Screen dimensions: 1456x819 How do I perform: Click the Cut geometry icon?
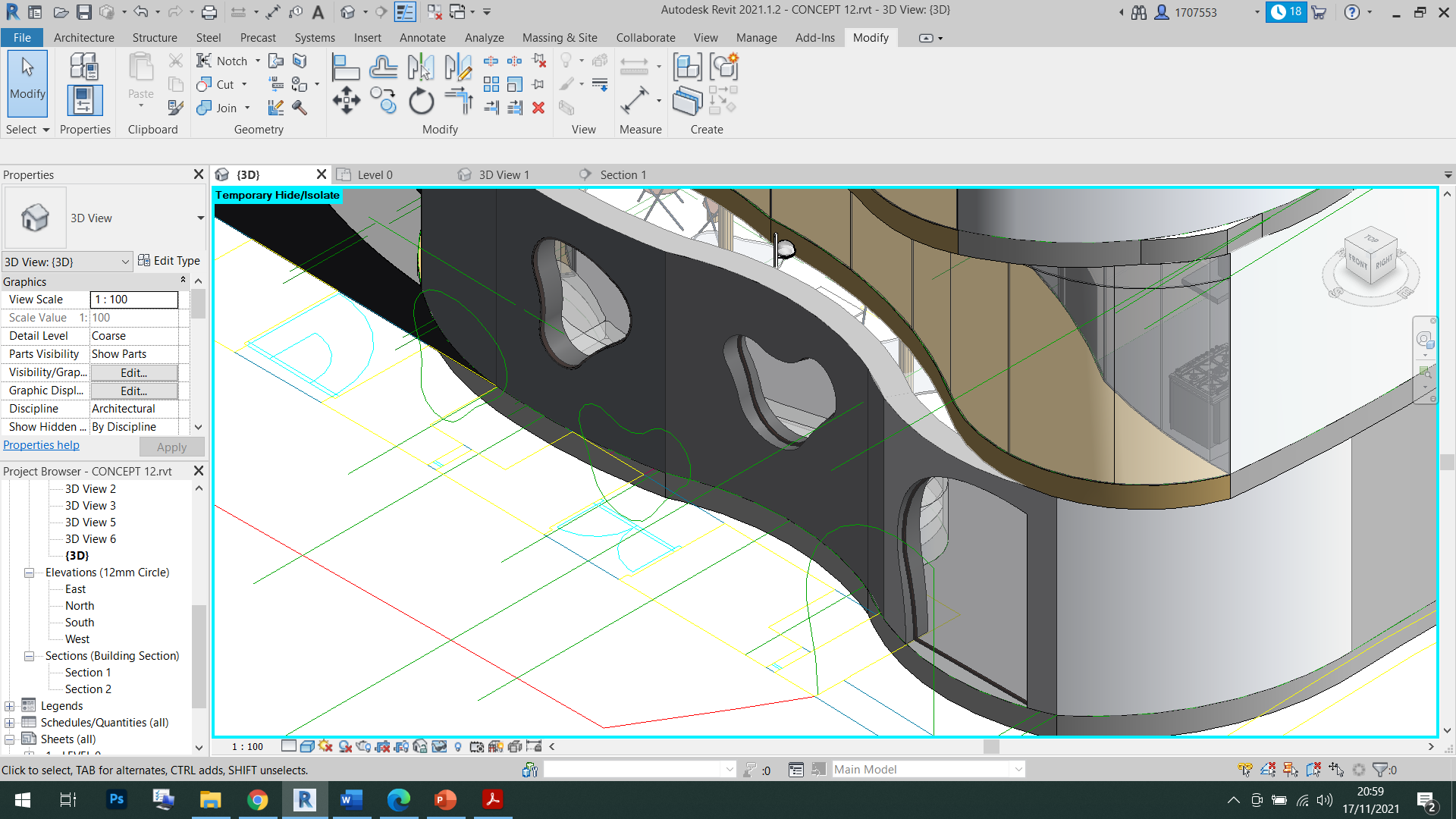pos(204,84)
